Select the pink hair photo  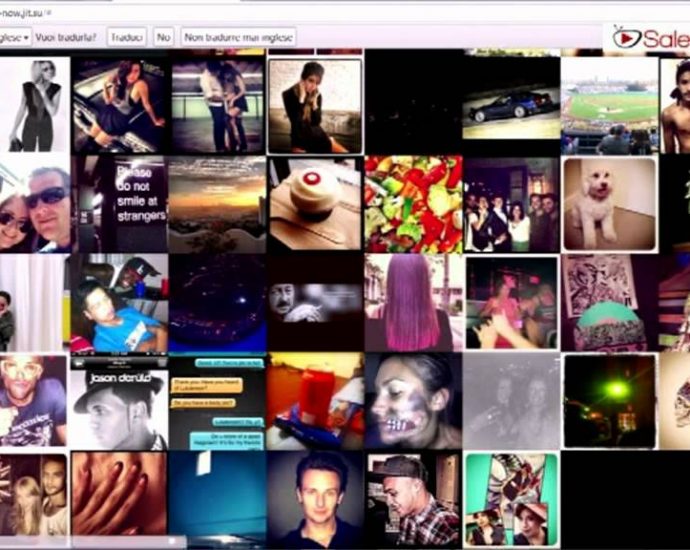tap(413, 302)
